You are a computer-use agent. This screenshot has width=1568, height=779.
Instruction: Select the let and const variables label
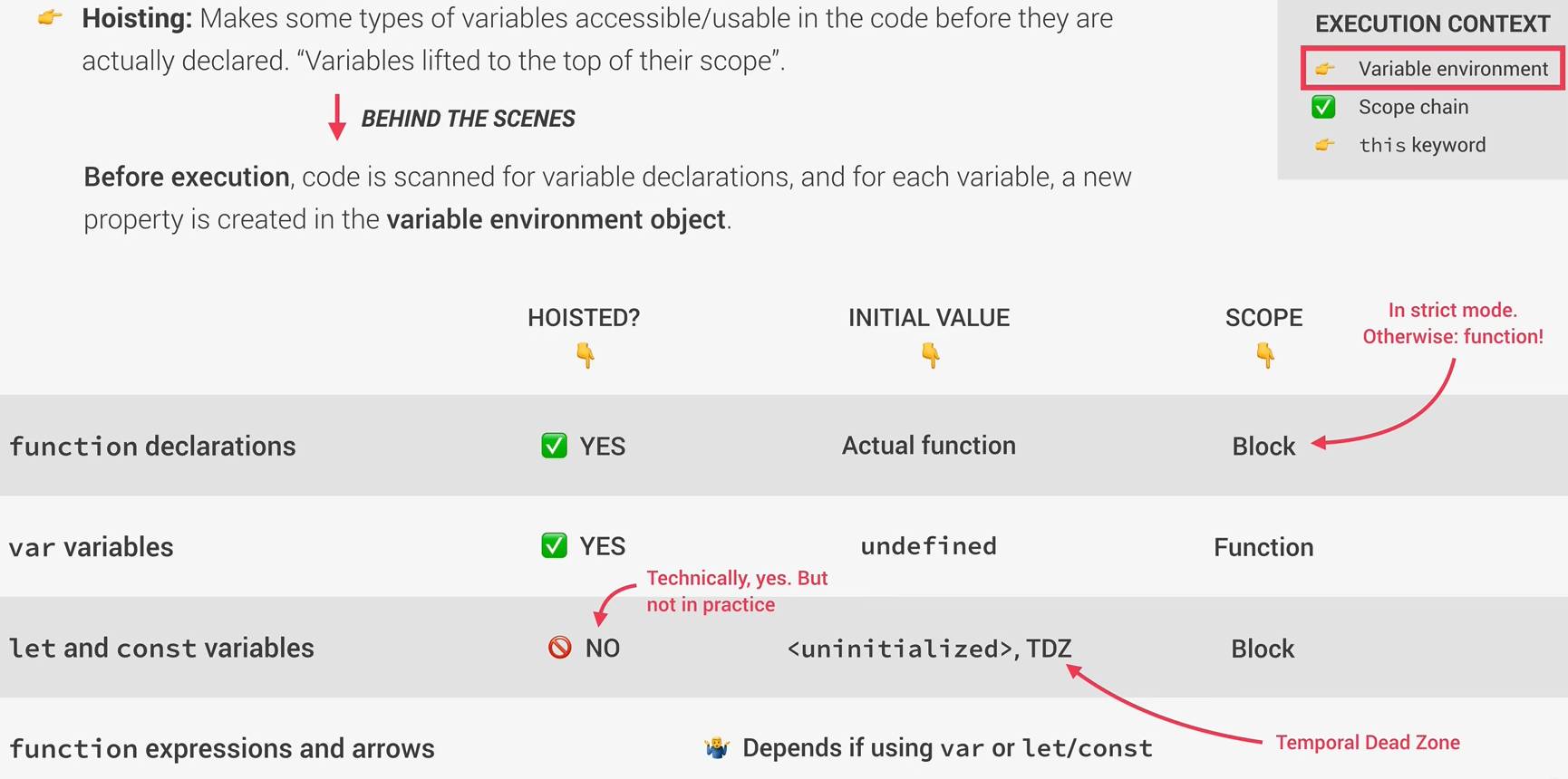click(x=161, y=649)
